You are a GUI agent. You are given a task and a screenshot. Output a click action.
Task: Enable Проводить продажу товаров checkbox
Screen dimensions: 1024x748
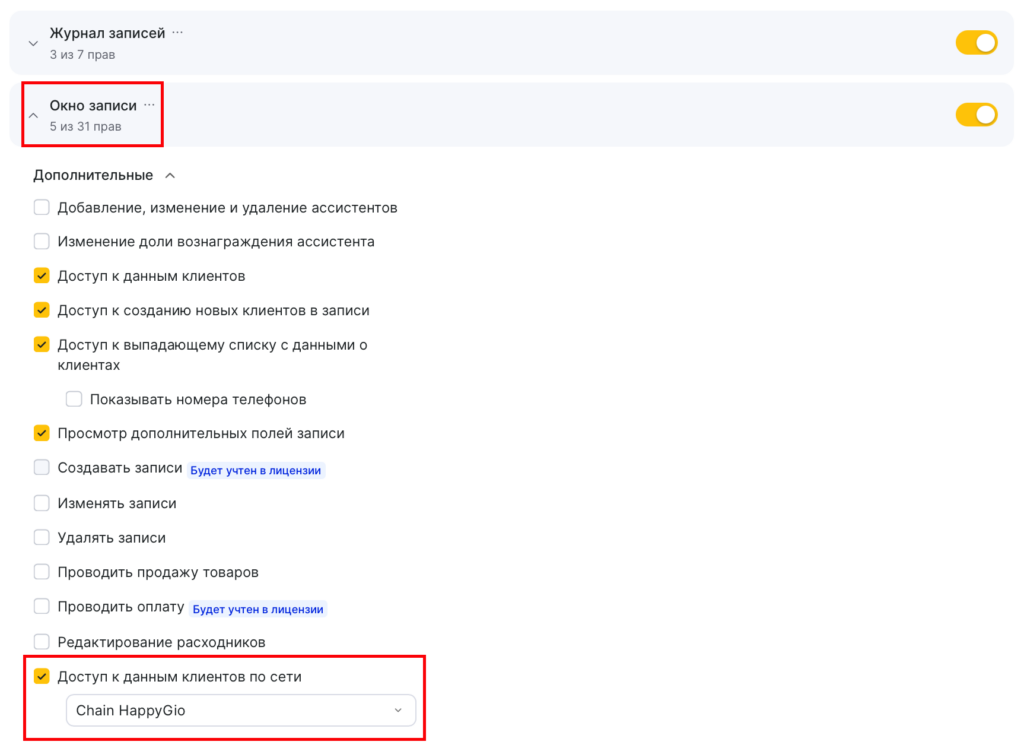click(x=42, y=572)
